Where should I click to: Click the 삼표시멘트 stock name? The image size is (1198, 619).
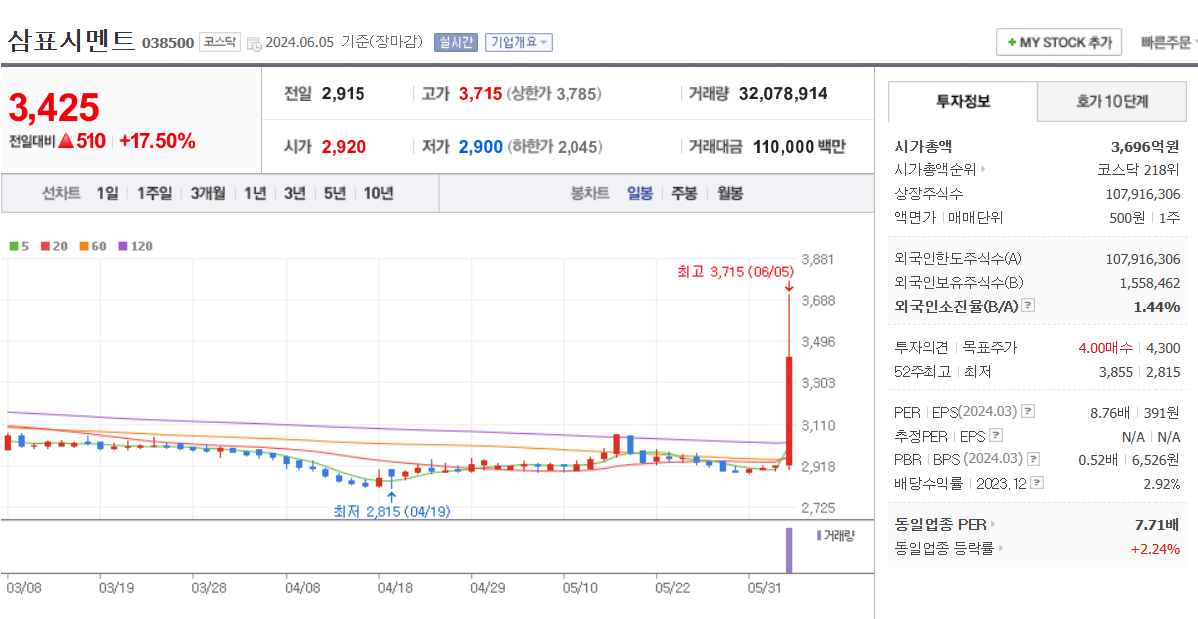coord(71,39)
